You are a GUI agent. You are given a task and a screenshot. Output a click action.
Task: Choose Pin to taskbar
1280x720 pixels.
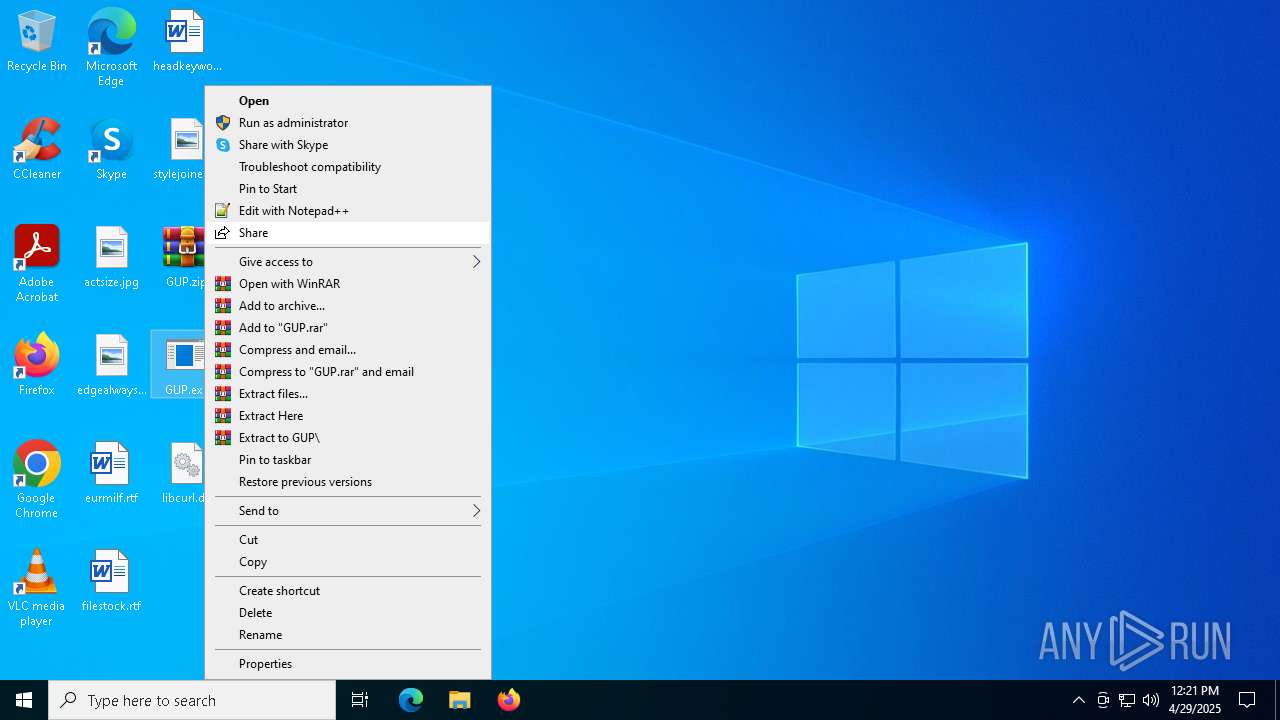tap(347, 460)
